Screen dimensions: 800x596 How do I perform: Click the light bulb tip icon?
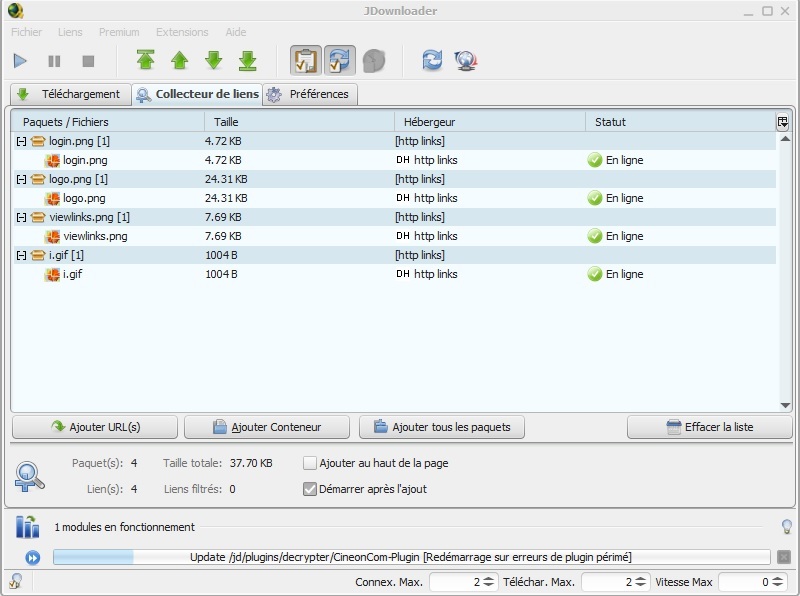click(787, 527)
